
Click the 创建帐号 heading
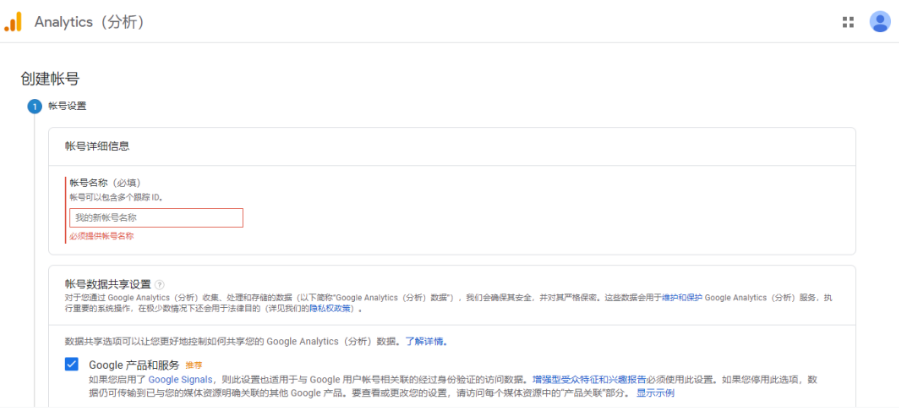[50, 79]
